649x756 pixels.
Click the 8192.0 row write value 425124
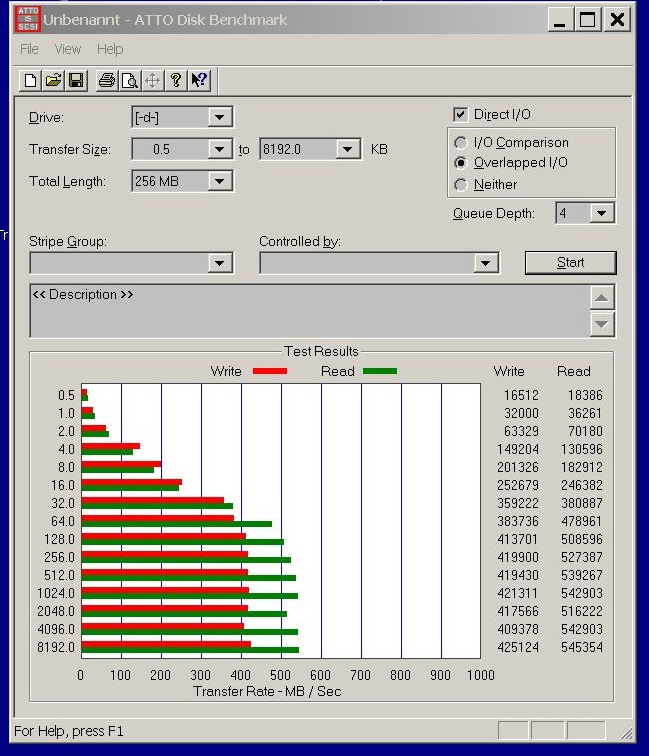tap(518, 647)
